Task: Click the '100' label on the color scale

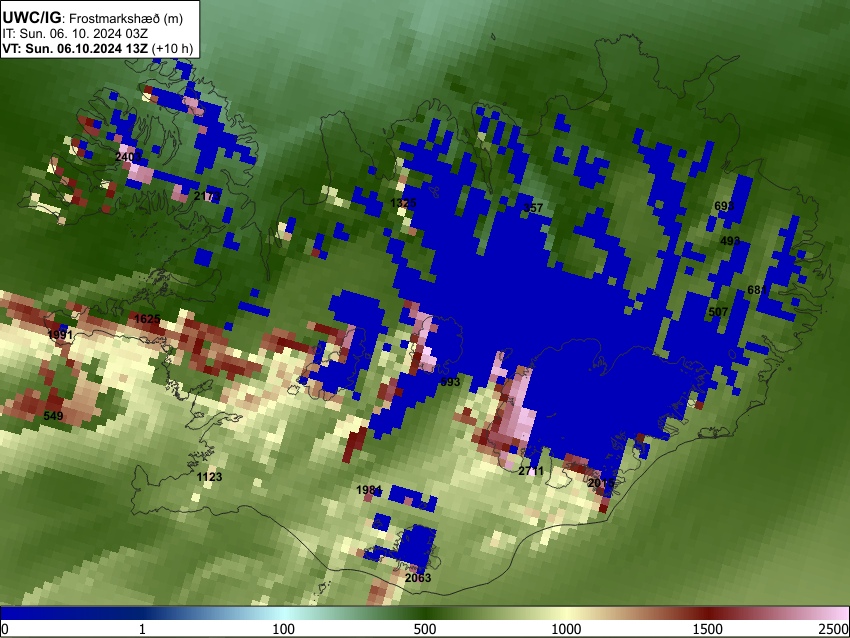Action: 283,629
